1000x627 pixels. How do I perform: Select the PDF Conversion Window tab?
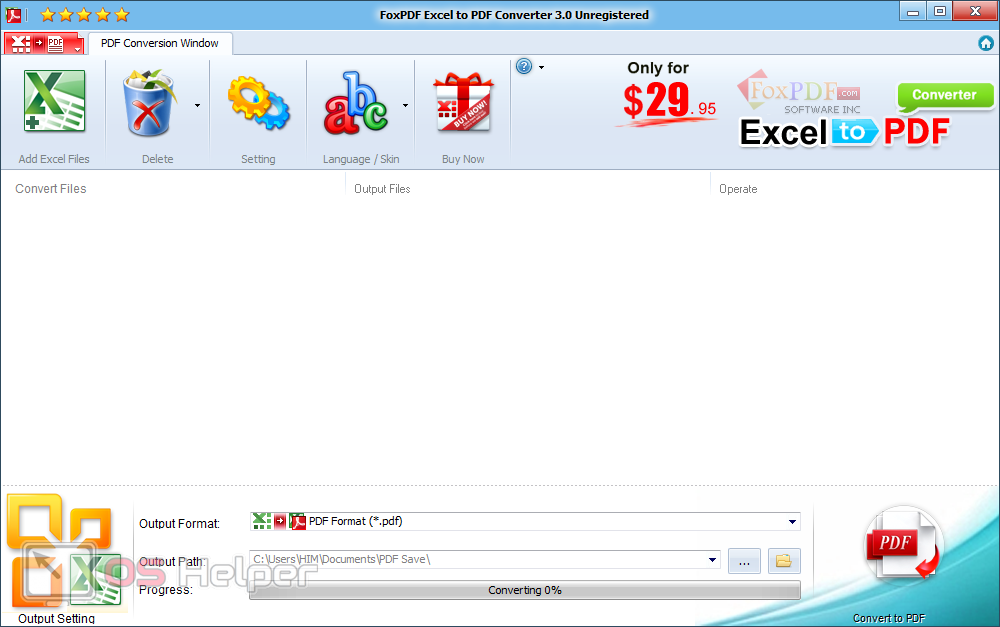pyautogui.click(x=160, y=43)
